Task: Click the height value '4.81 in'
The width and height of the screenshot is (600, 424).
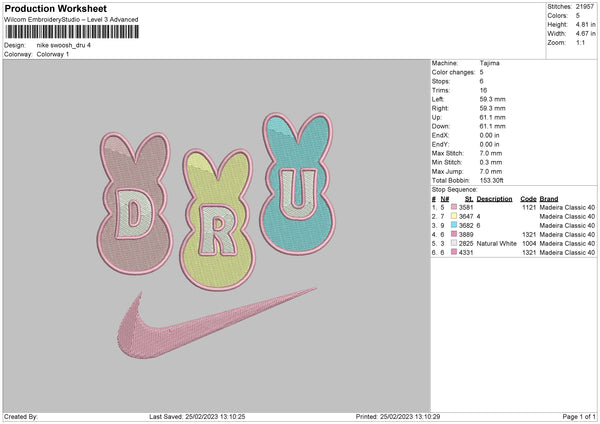Action: pyautogui.click(x=585, y=24)
